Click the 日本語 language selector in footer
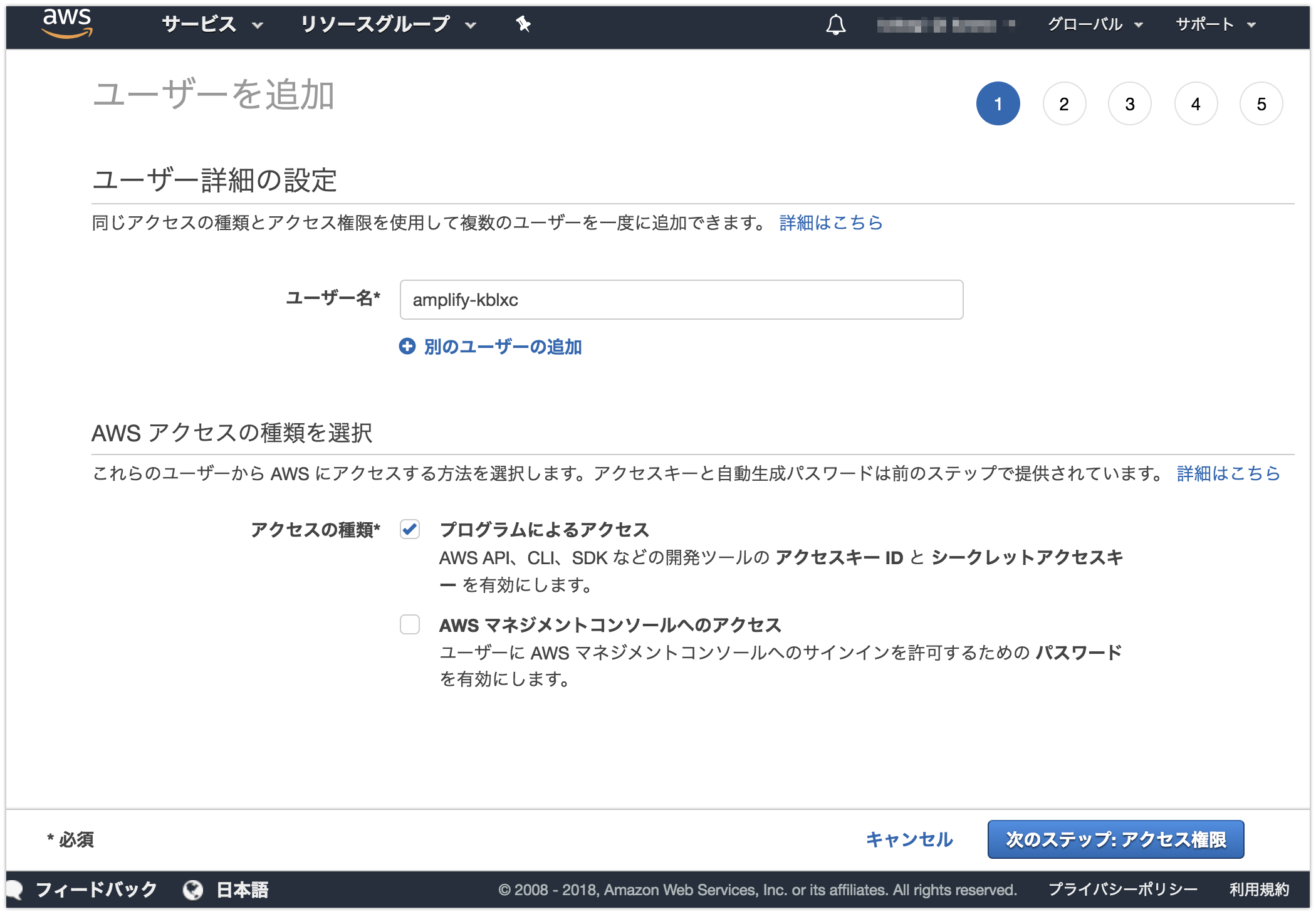Viewport: 1316px width, 914px height. click(243, 889)
